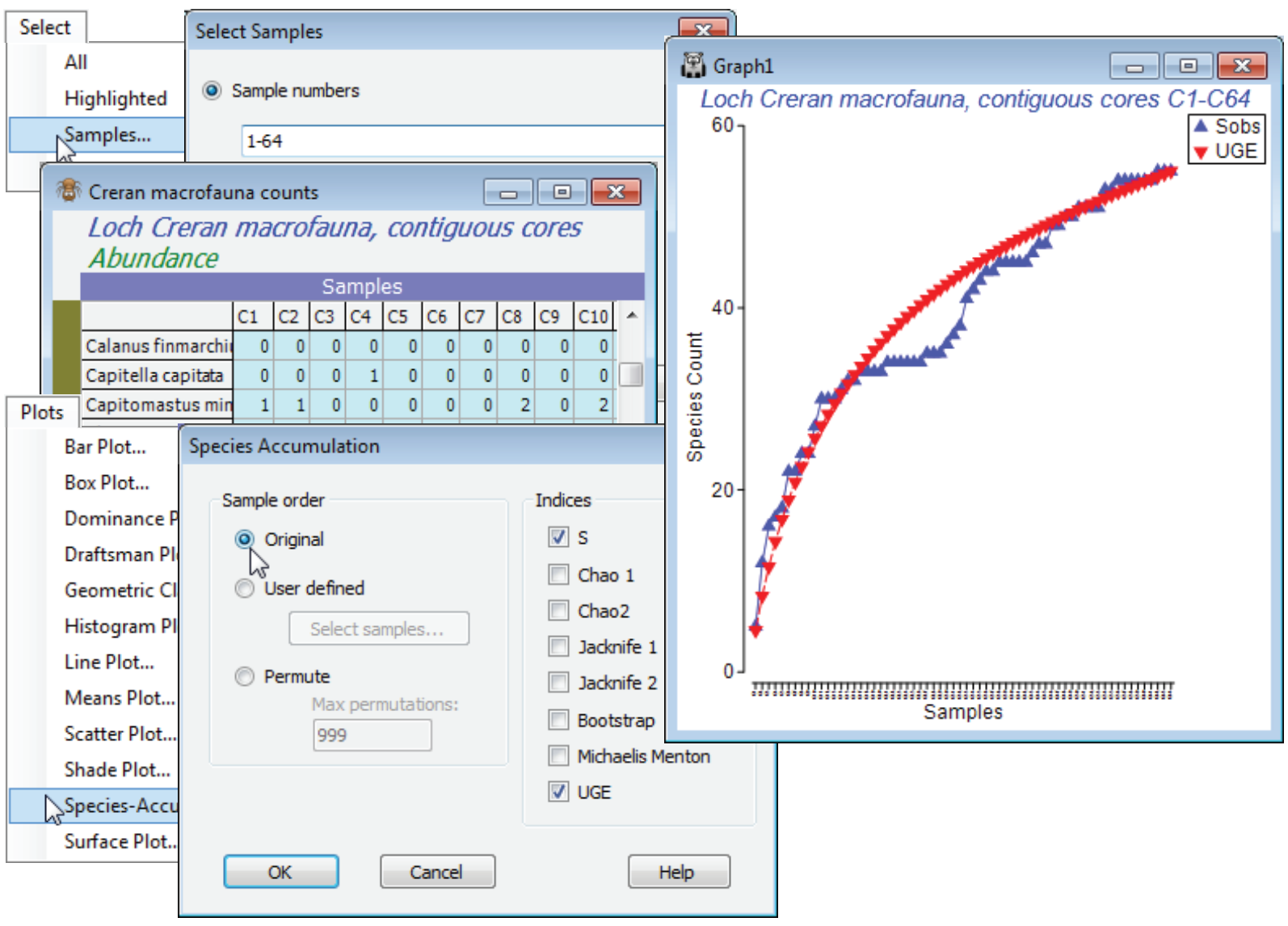The height and width of the screenshot is (926, 1288).
Task: Enable the Bootstrap index
Action: (558, 720)
